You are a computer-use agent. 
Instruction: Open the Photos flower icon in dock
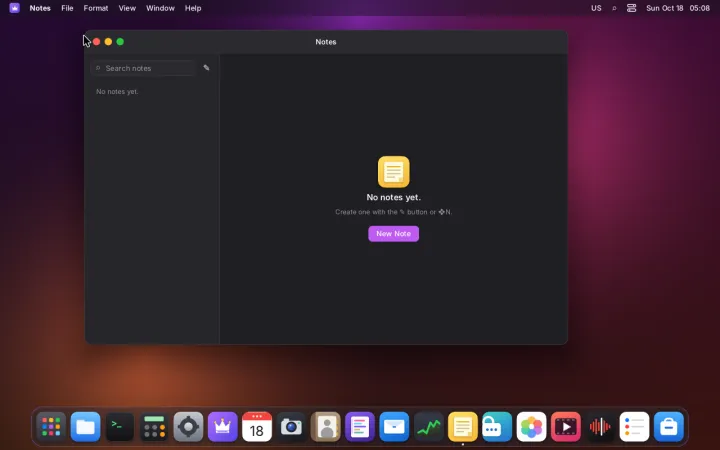[531, 427]
